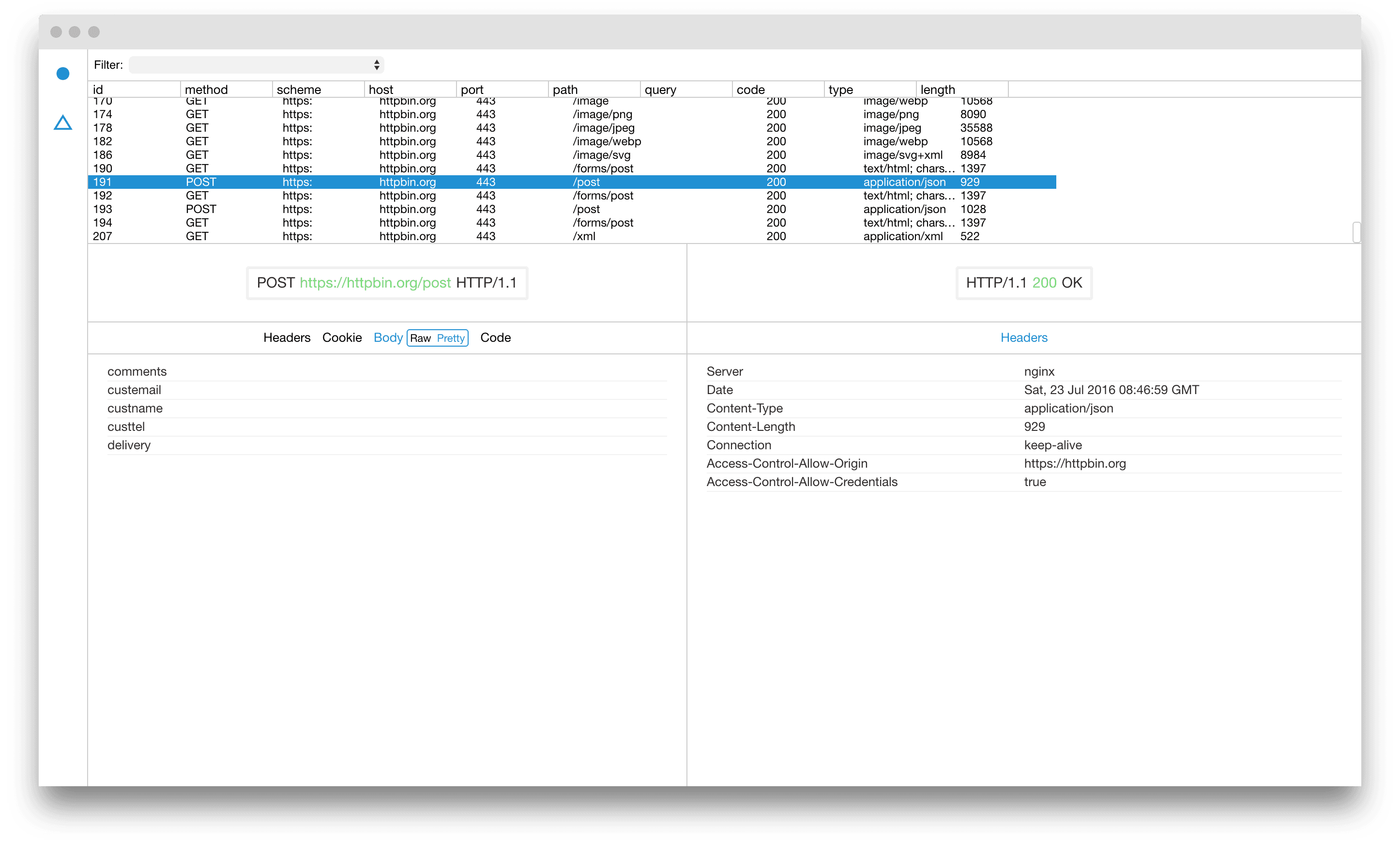Click the custtel body field
The width and height of the screenshot is (1400, 854).
pyautogui.click(x=387, y=427)
